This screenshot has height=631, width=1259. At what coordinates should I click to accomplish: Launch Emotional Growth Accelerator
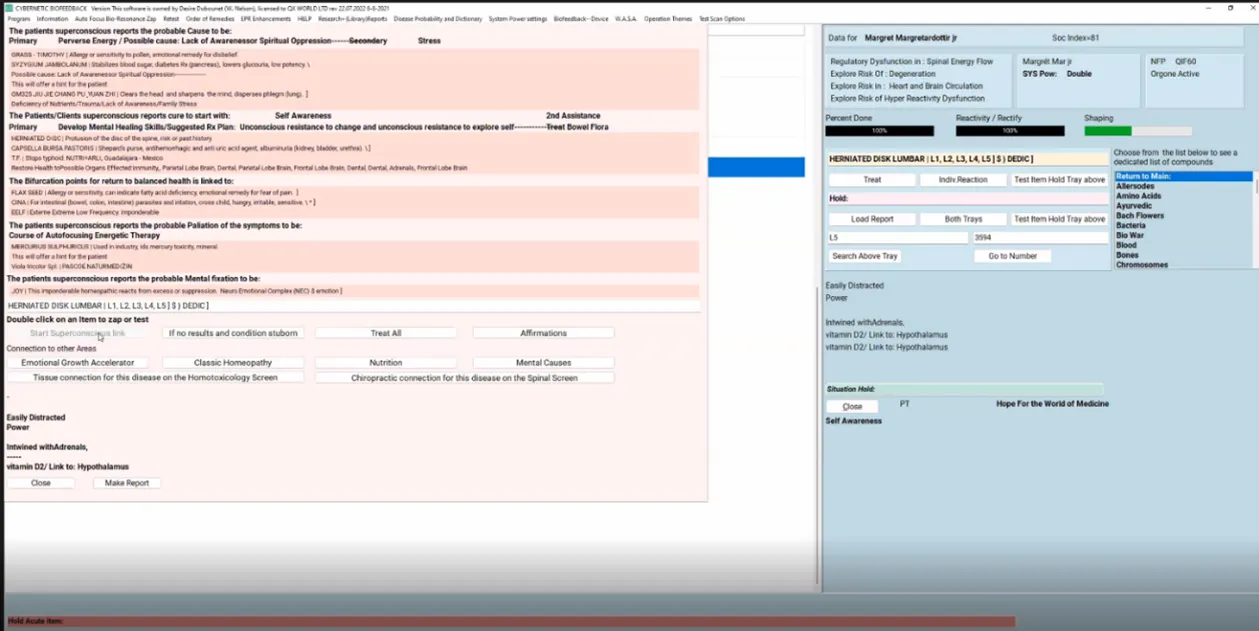78,363
